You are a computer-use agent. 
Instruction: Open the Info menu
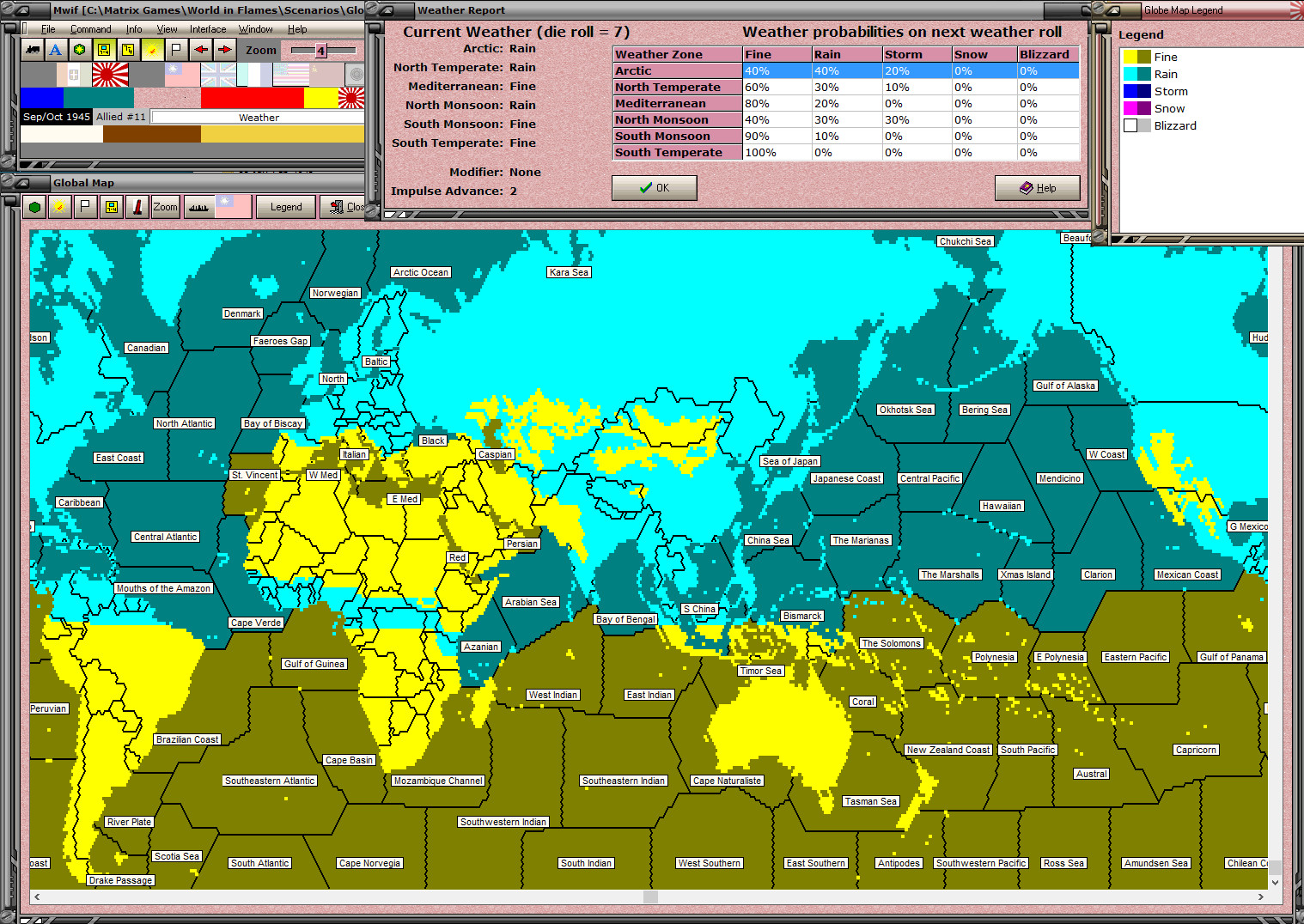pos(134,29)
